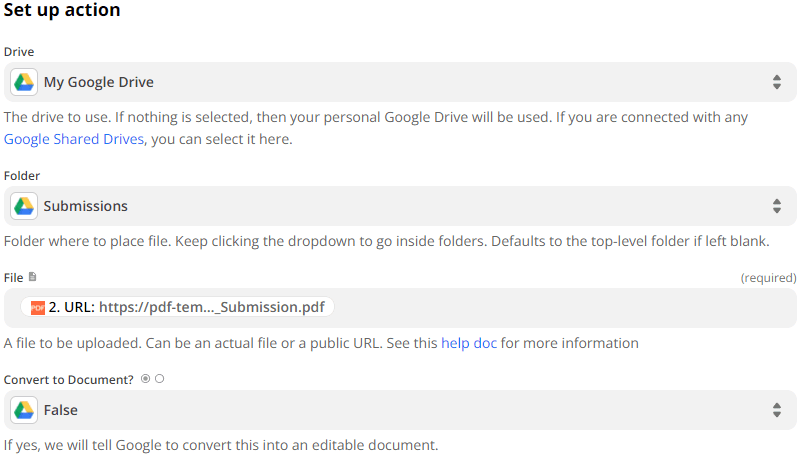Open the Google Shared Drives link
Viewport: 805px width, 456px height.
click(x=74, y=139)
